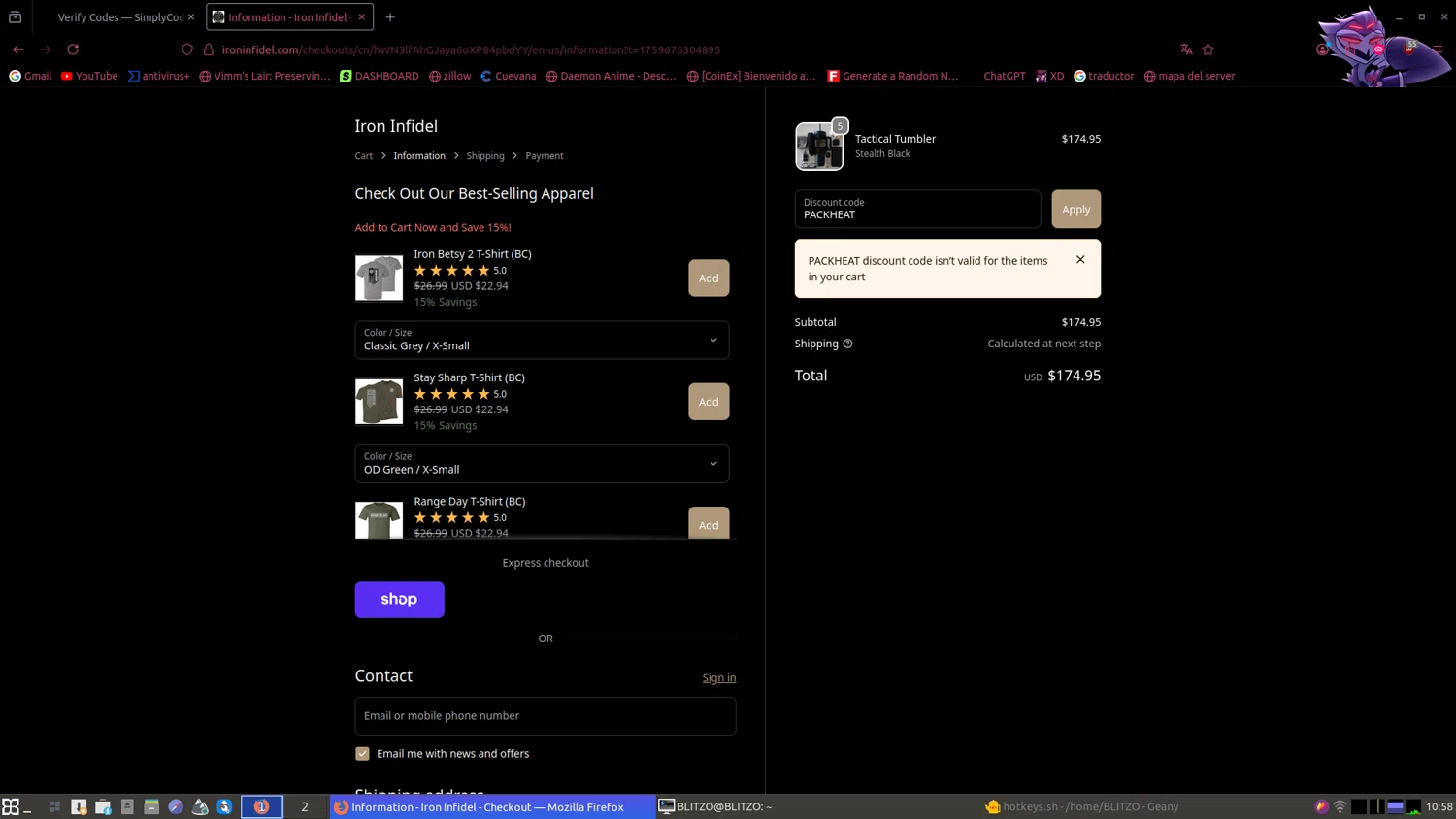Screen dimensions: 1456x819
Task: Click the Iron Betsy 2 T-Shirt thumbnail
Action: [379, 278]
